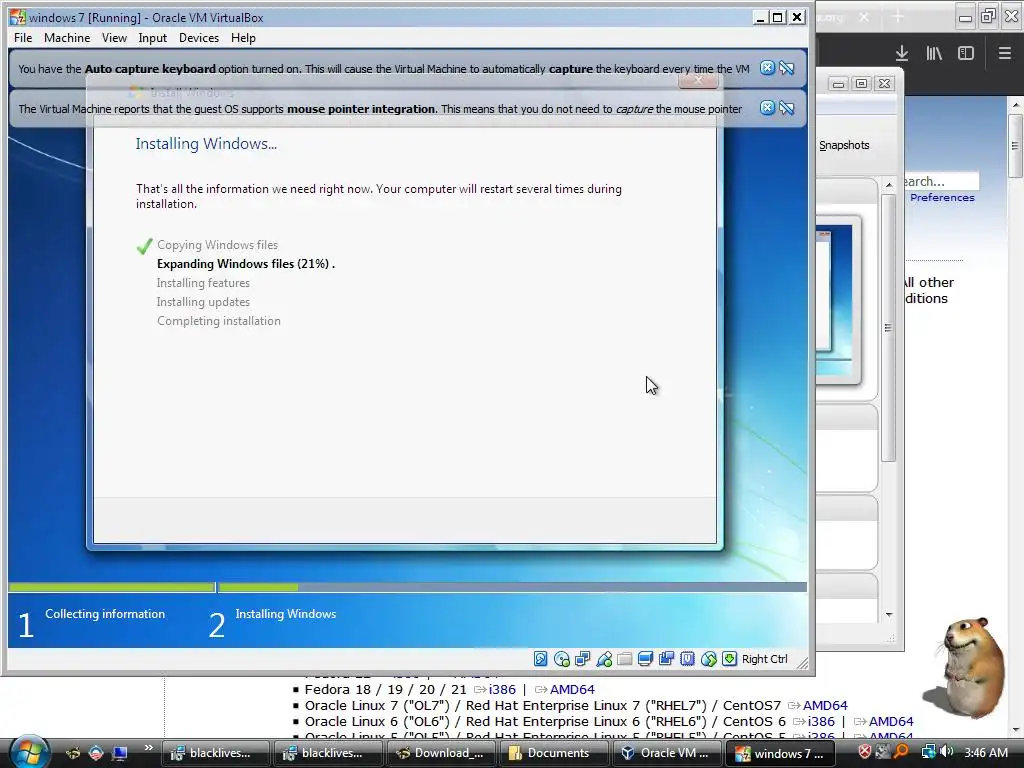Open the Input menu
1024x768 pixels.
tap(153, 38)
